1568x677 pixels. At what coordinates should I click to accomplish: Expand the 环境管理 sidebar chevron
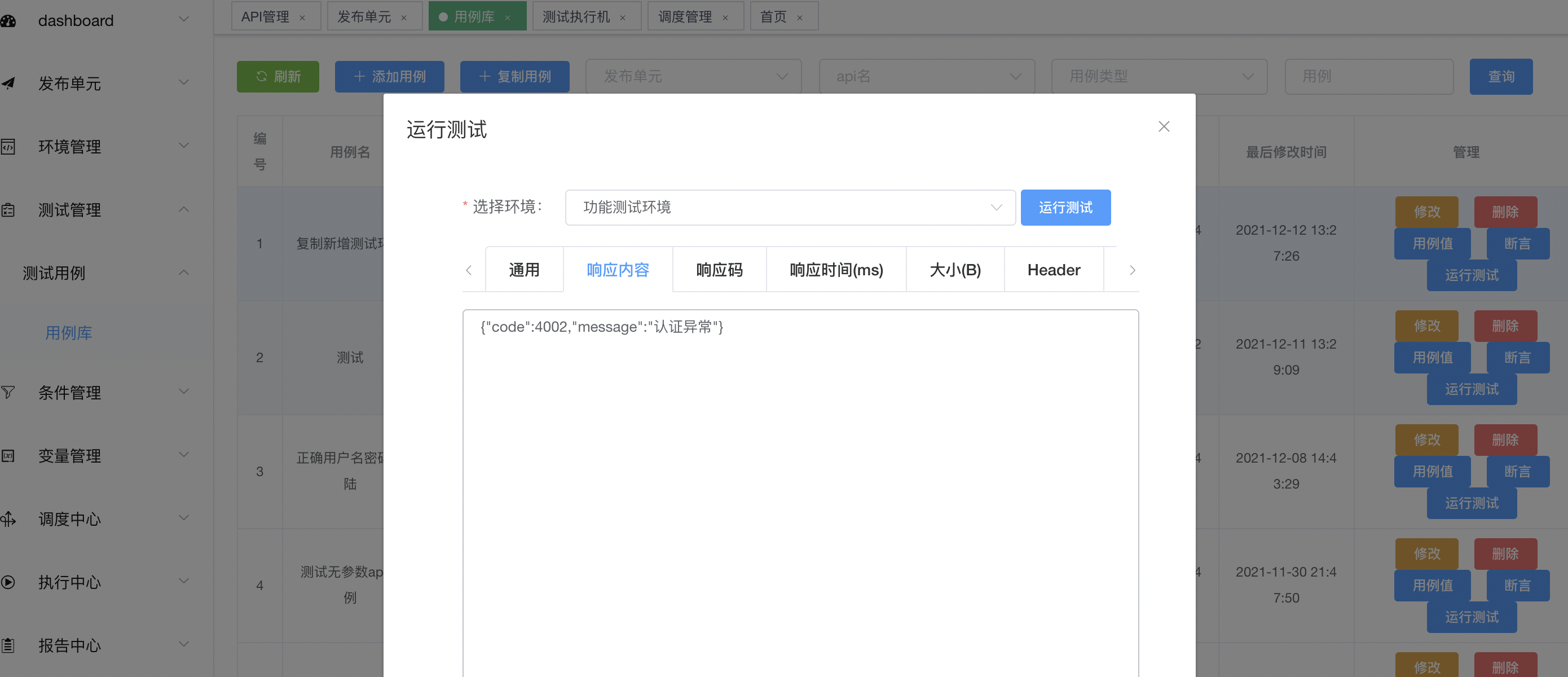[x=183, y=146]
